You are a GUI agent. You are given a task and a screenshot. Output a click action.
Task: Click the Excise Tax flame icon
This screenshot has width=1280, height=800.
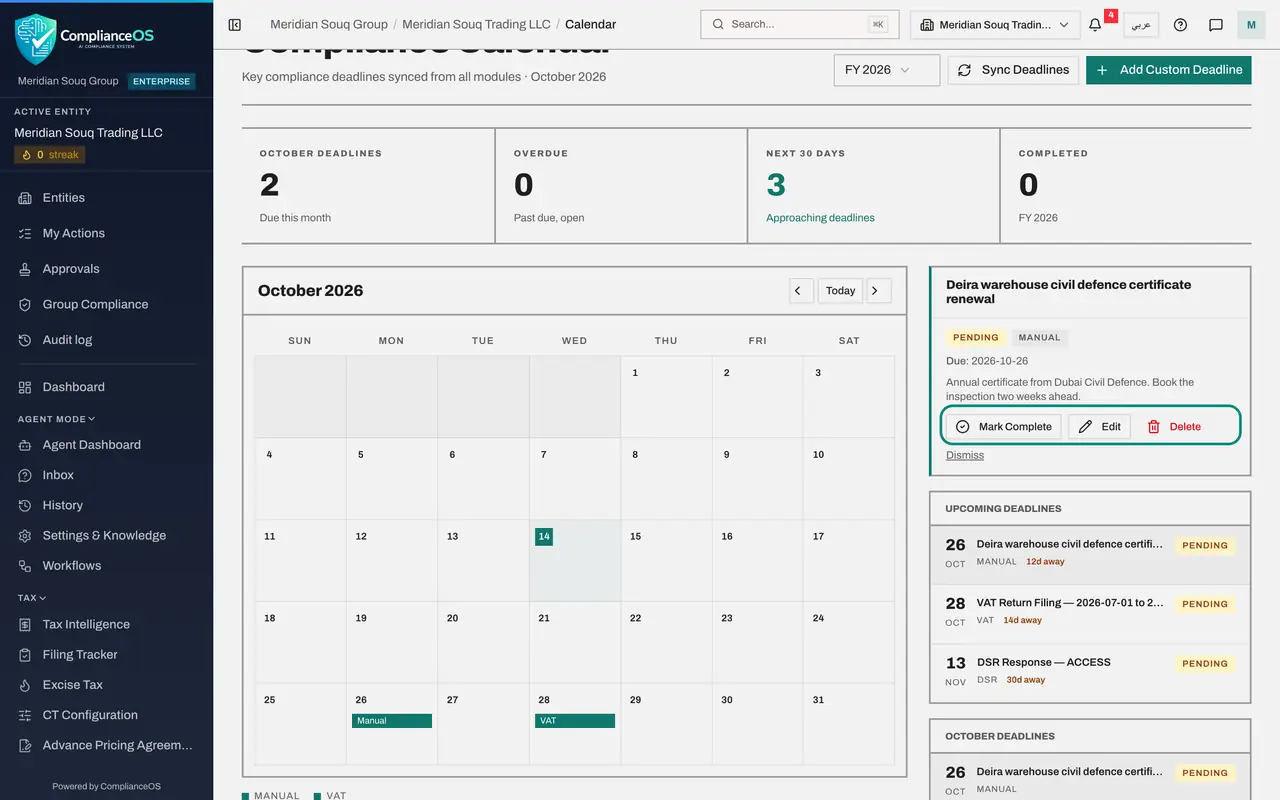[x=25, y=685]
